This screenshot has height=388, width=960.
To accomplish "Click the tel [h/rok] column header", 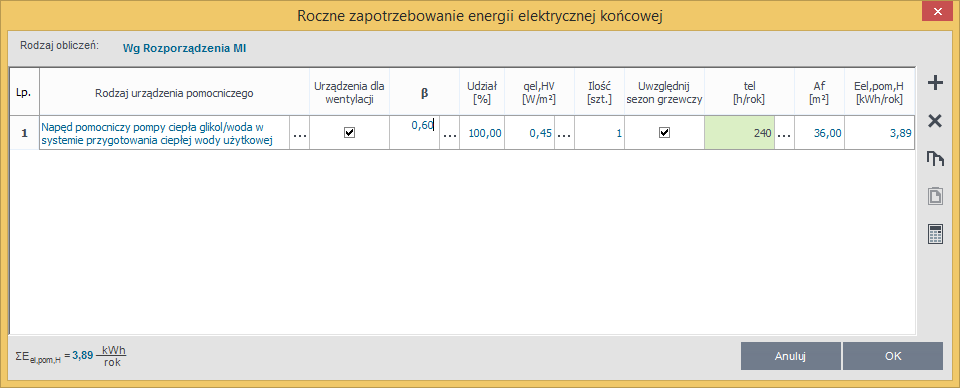I will point(749,93).
